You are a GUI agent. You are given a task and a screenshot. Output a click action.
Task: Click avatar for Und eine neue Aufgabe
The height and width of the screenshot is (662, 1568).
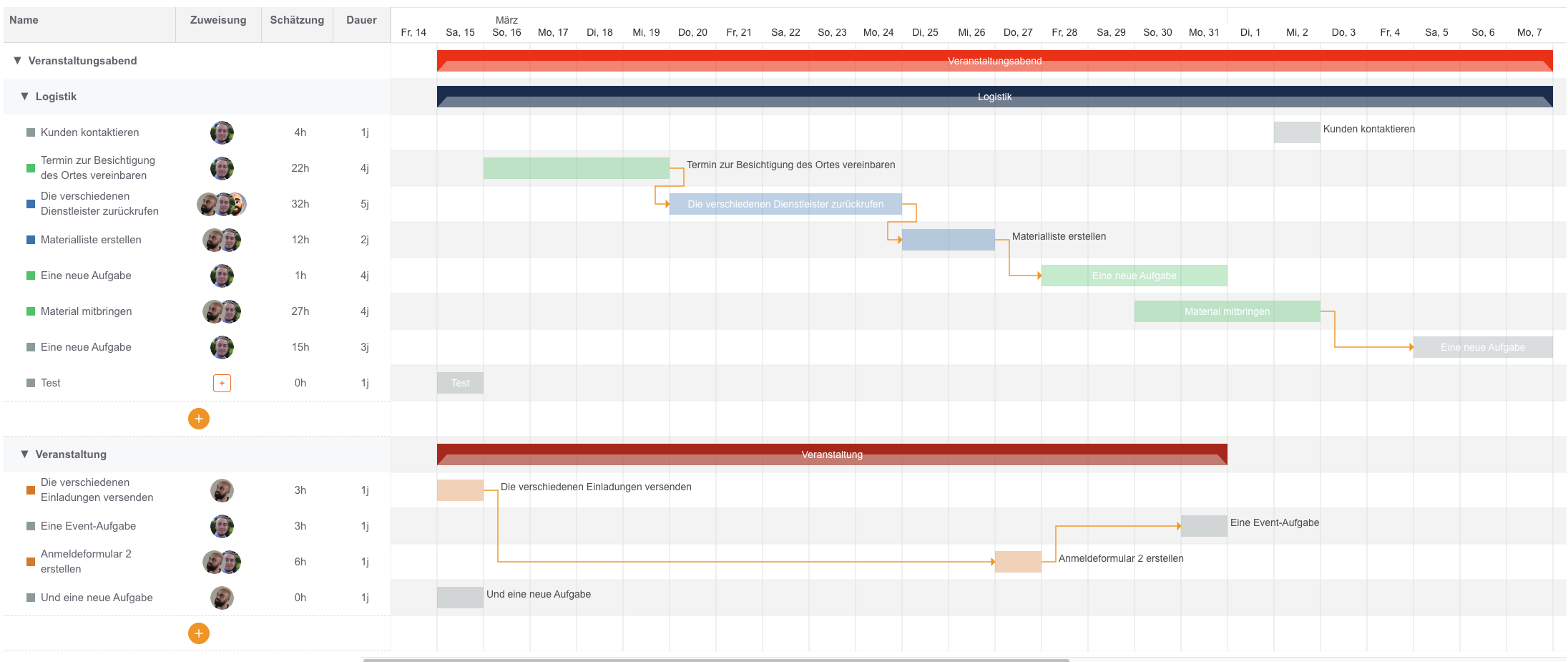click(x=222, y=598)
